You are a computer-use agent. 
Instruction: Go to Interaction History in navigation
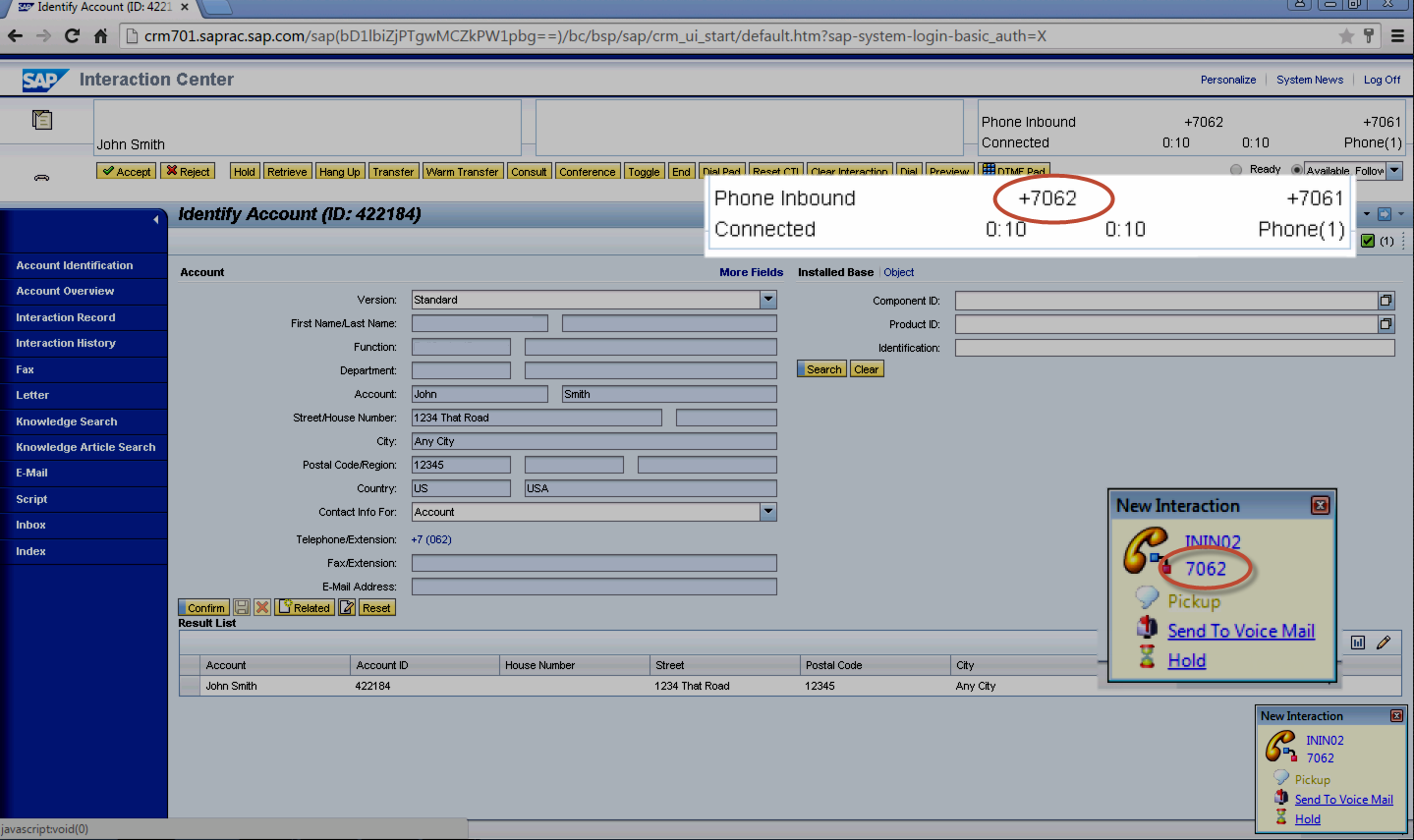tap(66, 343)
